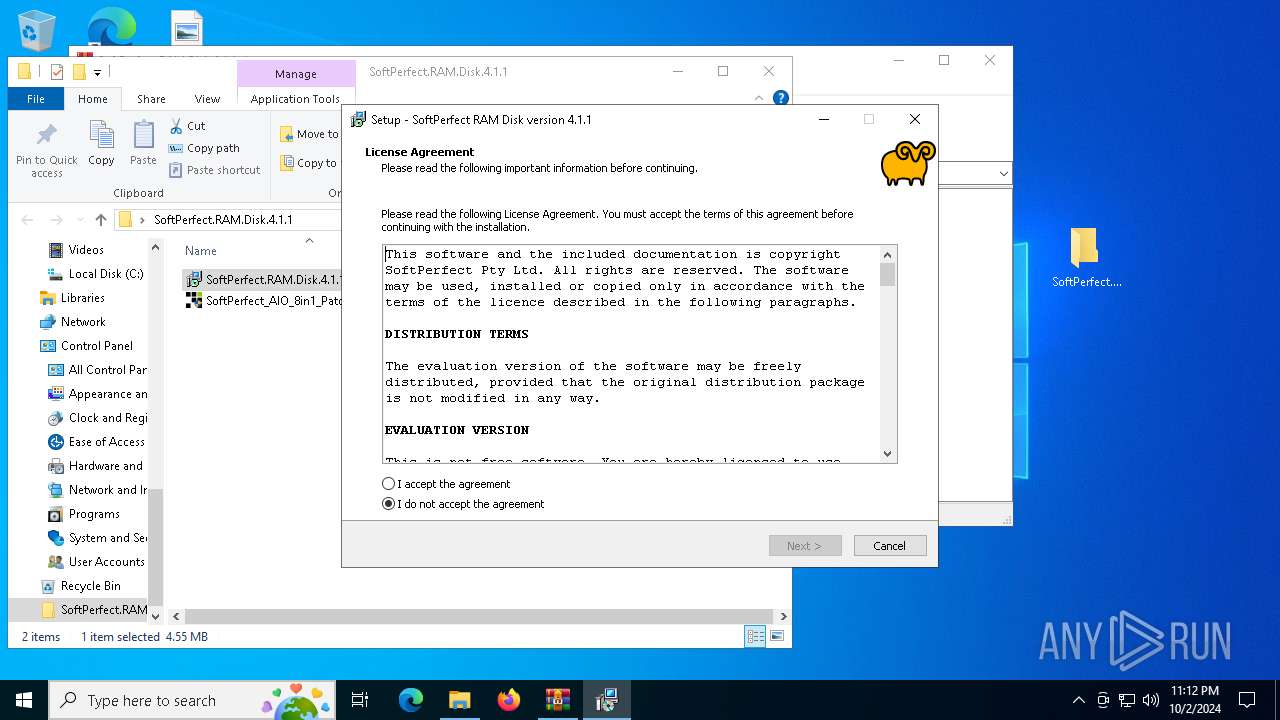1280x720 pixels.
Task: Launch Microsoft Edge from the taskbar
Action: click(x=411, y=700)
